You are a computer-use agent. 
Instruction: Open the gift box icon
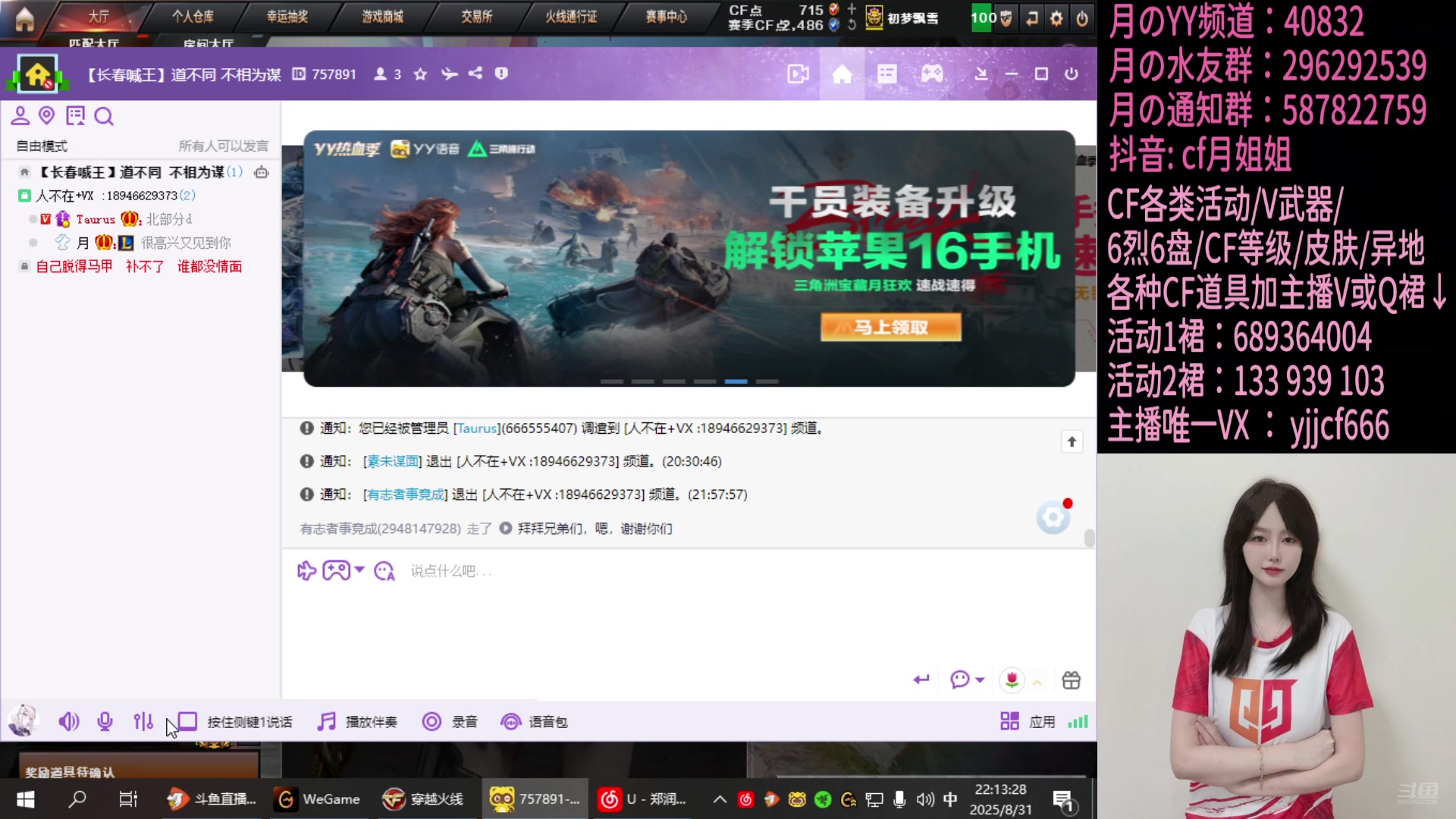tap(1072, 680)
